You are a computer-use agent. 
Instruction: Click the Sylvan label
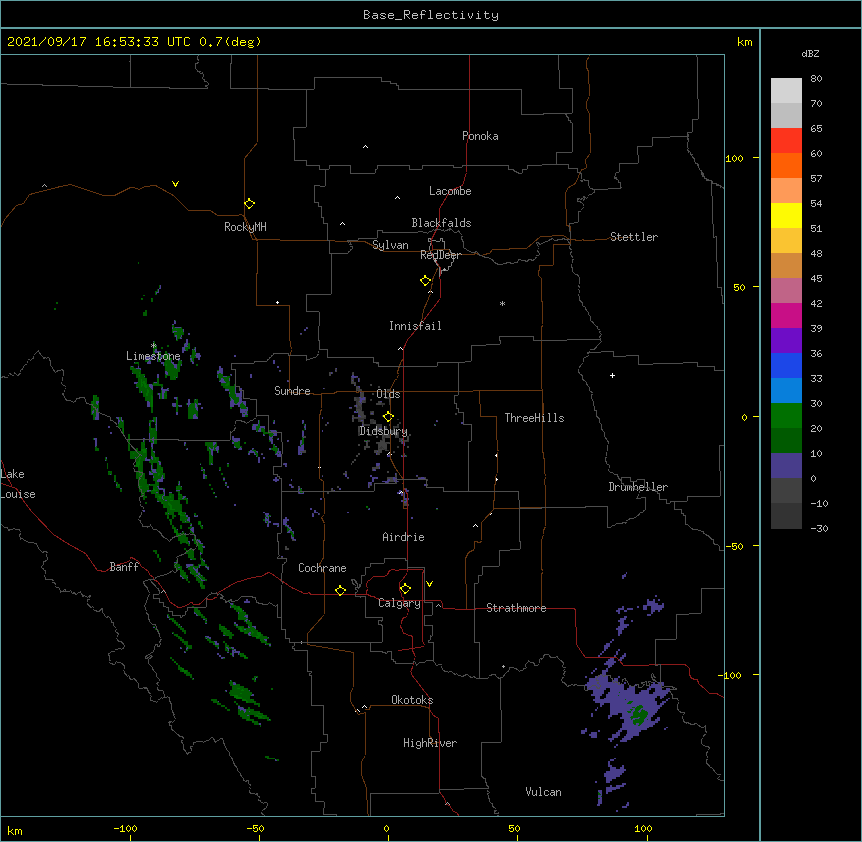390,245
